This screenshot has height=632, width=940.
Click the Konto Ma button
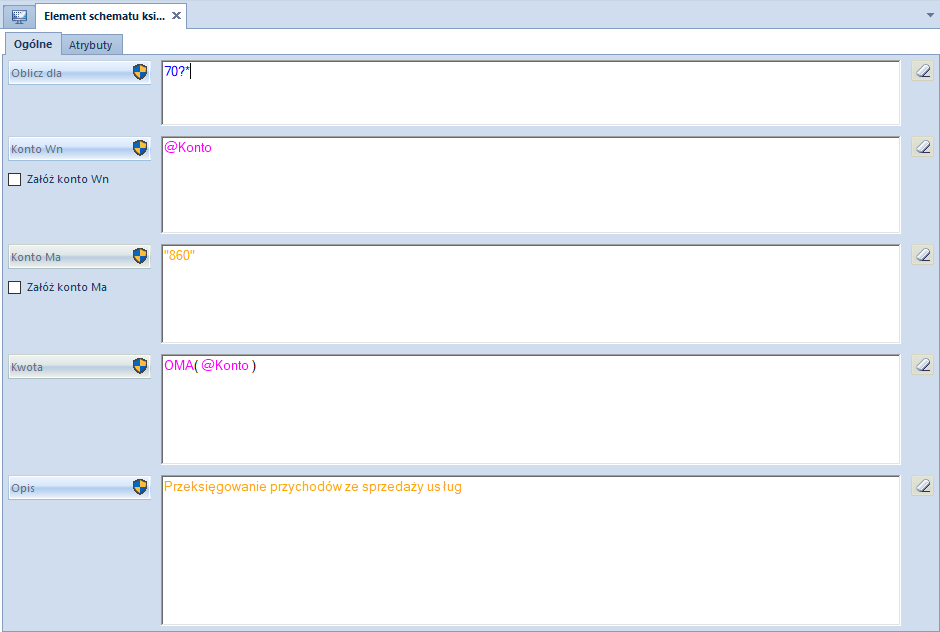coord(79,257)
